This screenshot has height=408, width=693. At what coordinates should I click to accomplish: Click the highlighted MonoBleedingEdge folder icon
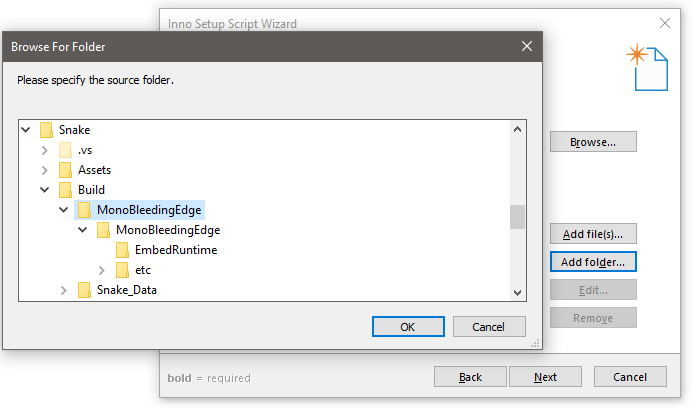pos(84,210)
